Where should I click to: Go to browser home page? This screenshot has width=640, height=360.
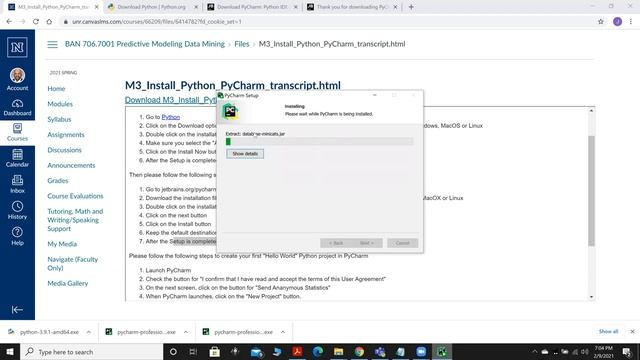(x=49, y=22)
